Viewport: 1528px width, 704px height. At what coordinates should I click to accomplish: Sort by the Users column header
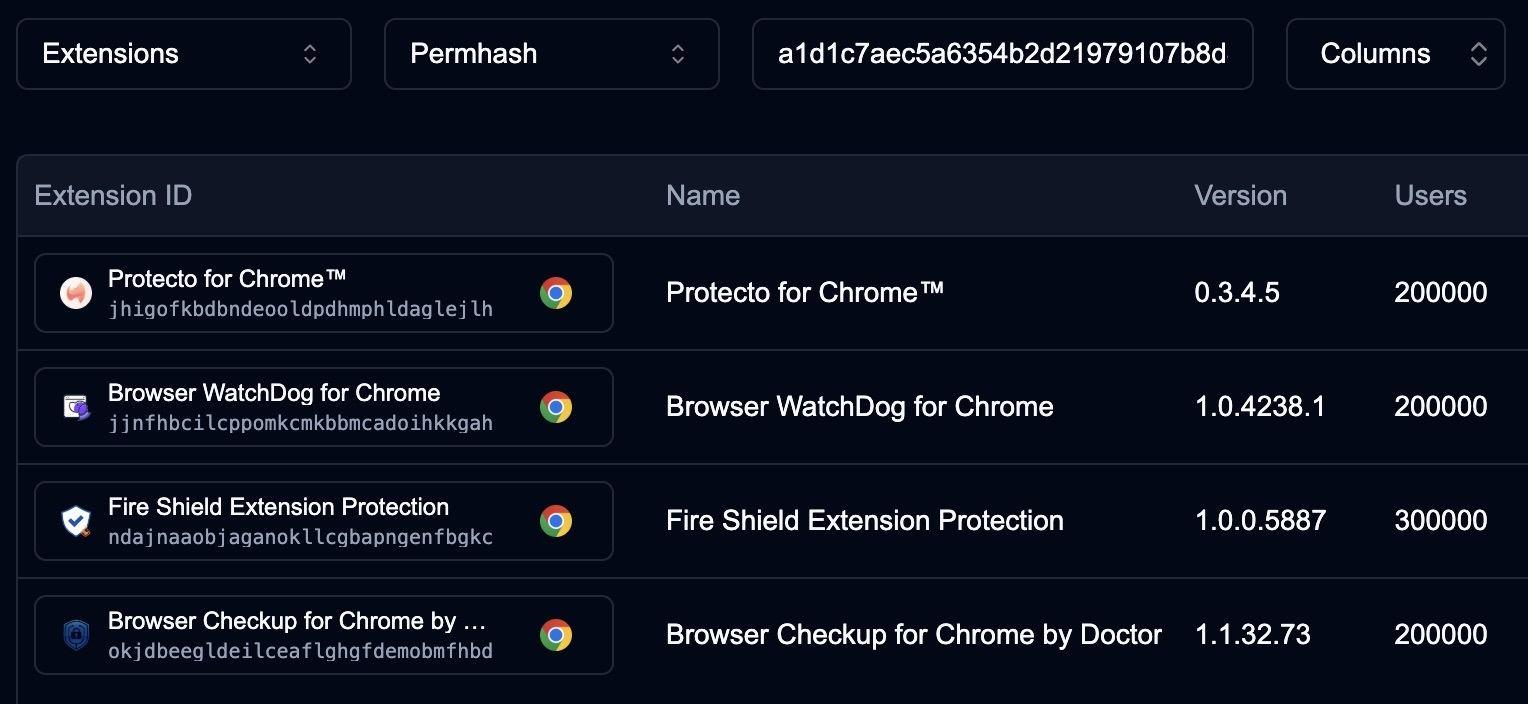1430,196
